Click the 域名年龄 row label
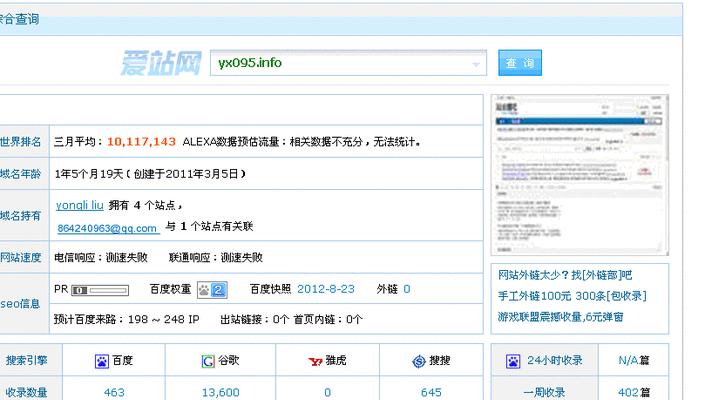The height and width of the screenshot is (400, 705). [x=20, y=174]
